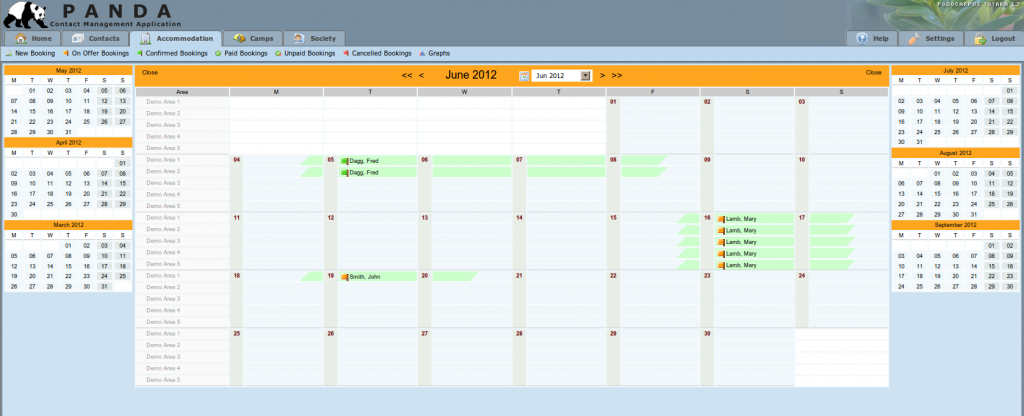Open Smith, John booking on June 19
Image resolution: width=1024 pixels, height=416 pixels.
364,276
